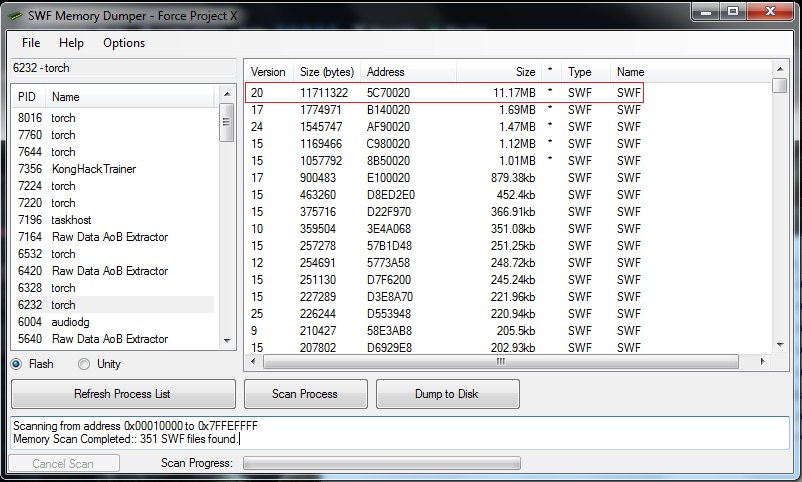Select the Flash radio button
The image size is (802, 482).
pyautogui.click(x=17, y=364)
